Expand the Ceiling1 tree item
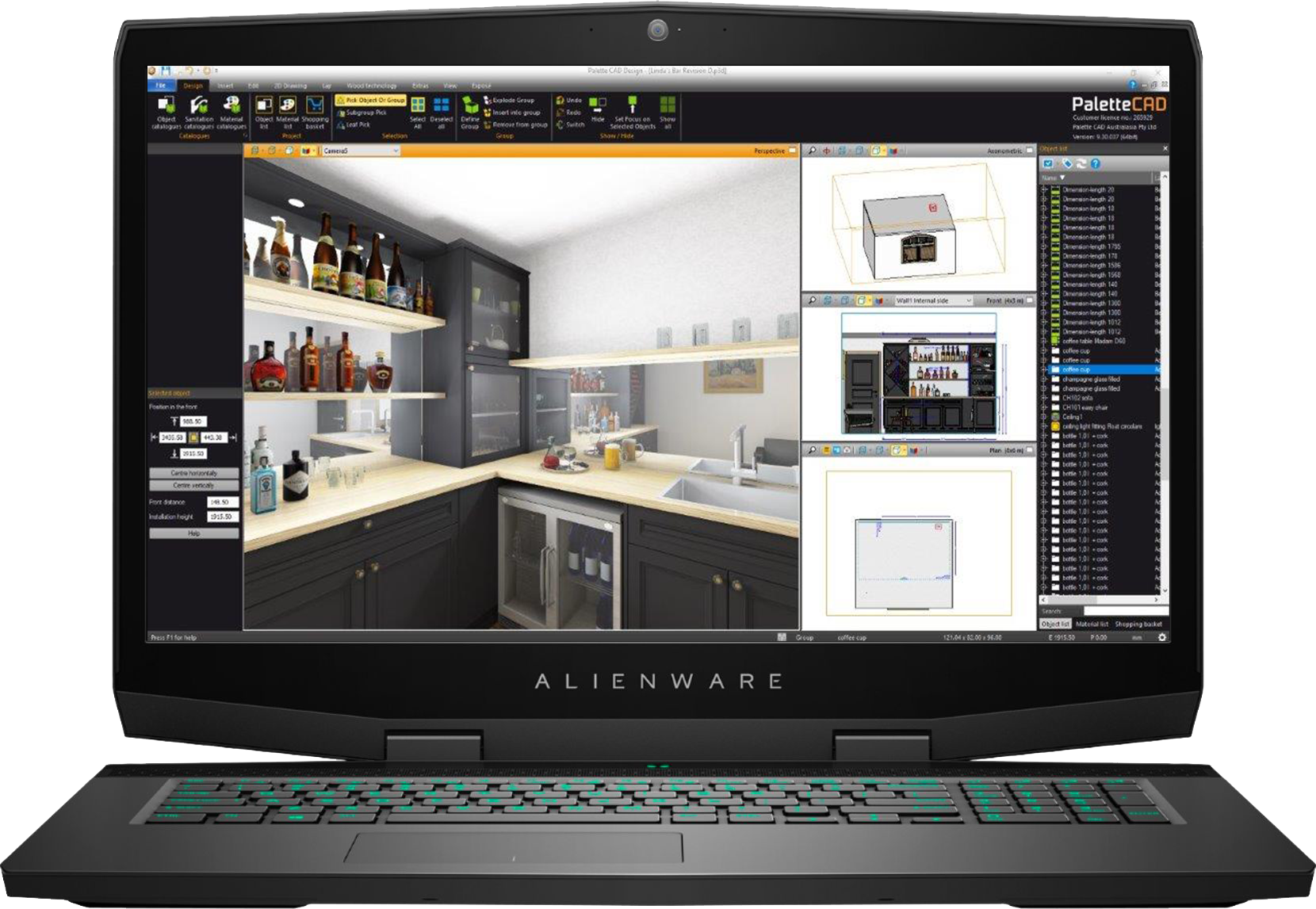The height and width of the screenshot is (909, 1316). [1044, 417]
